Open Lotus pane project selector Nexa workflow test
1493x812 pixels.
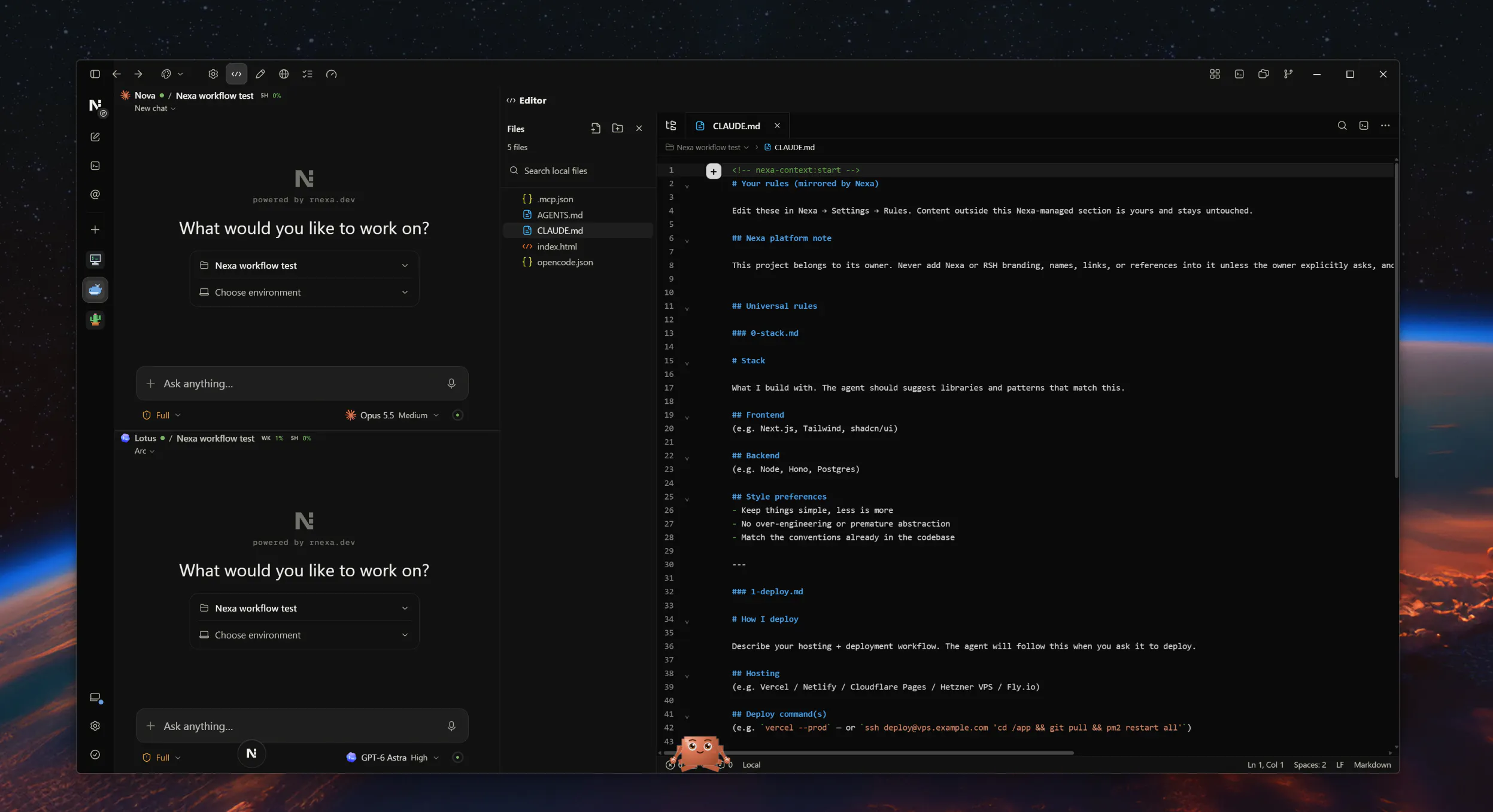(x=304, y=609)
